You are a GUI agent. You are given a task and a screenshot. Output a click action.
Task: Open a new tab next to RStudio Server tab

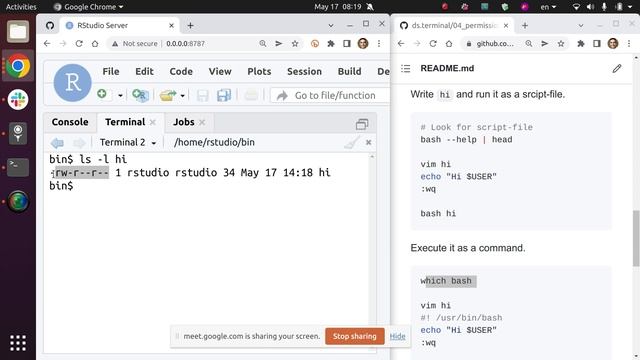point(190,25)
